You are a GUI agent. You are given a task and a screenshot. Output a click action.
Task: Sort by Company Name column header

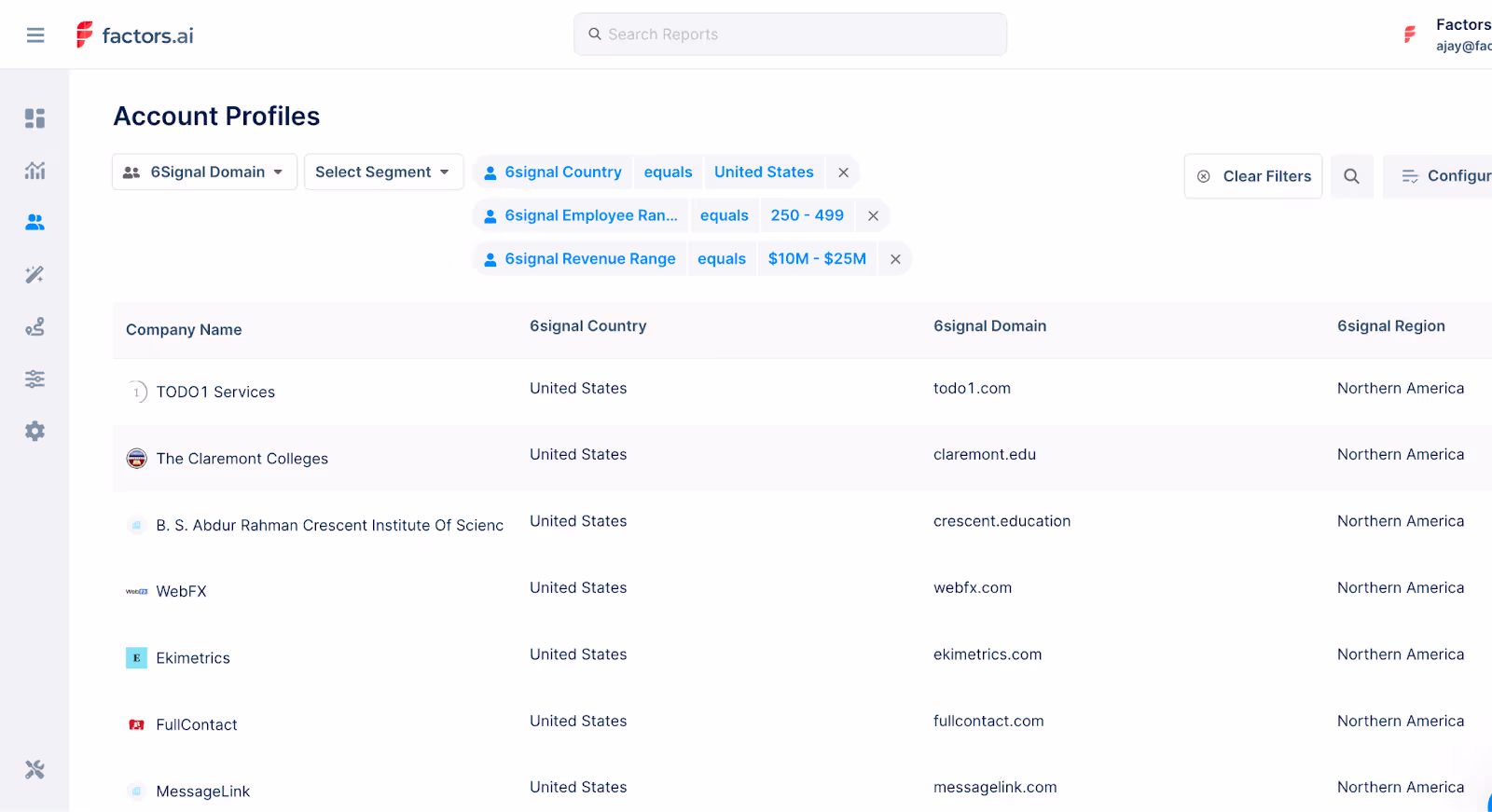point(184,330)
